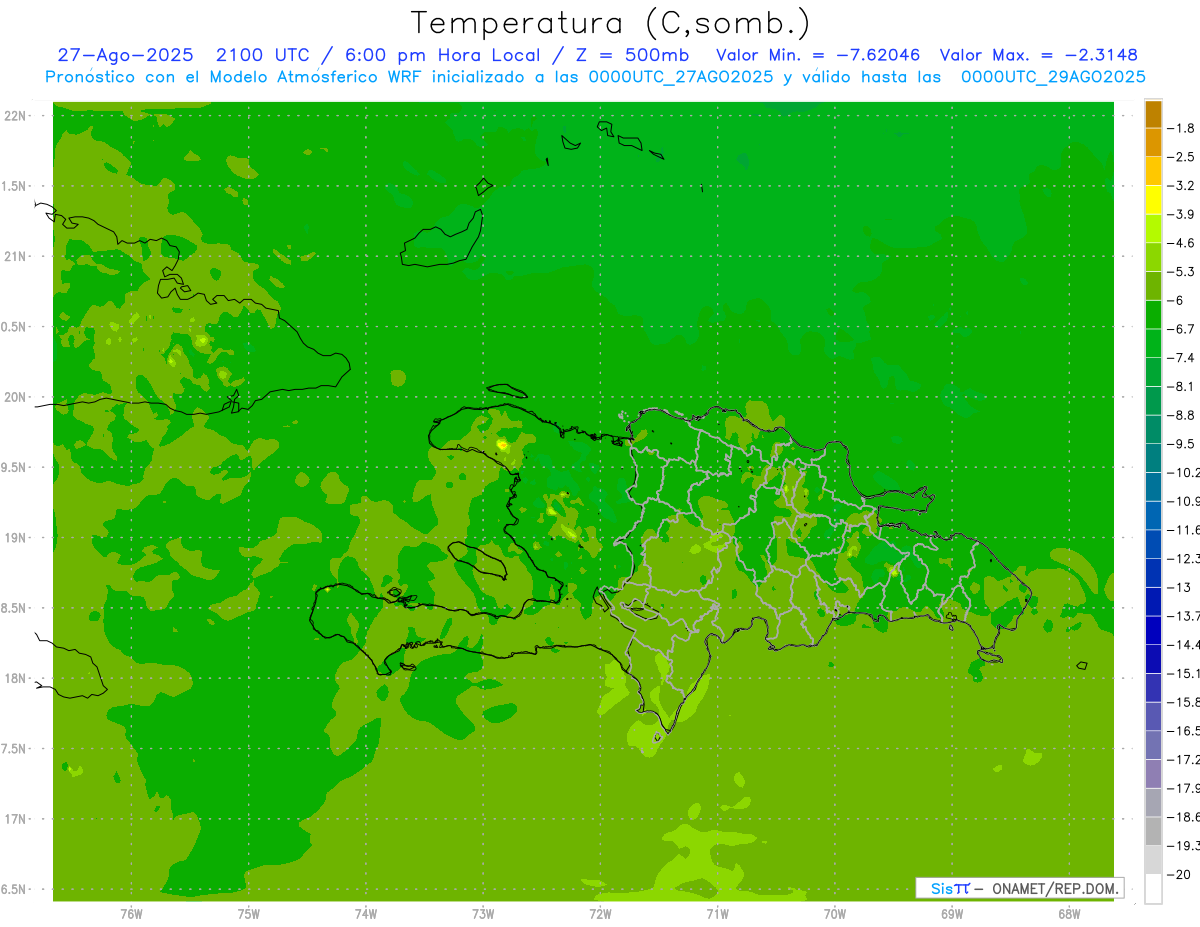Click the 'Valor Max. = -2.3148' readout
Screen dimensions: 1200x927
(1039, 56)
